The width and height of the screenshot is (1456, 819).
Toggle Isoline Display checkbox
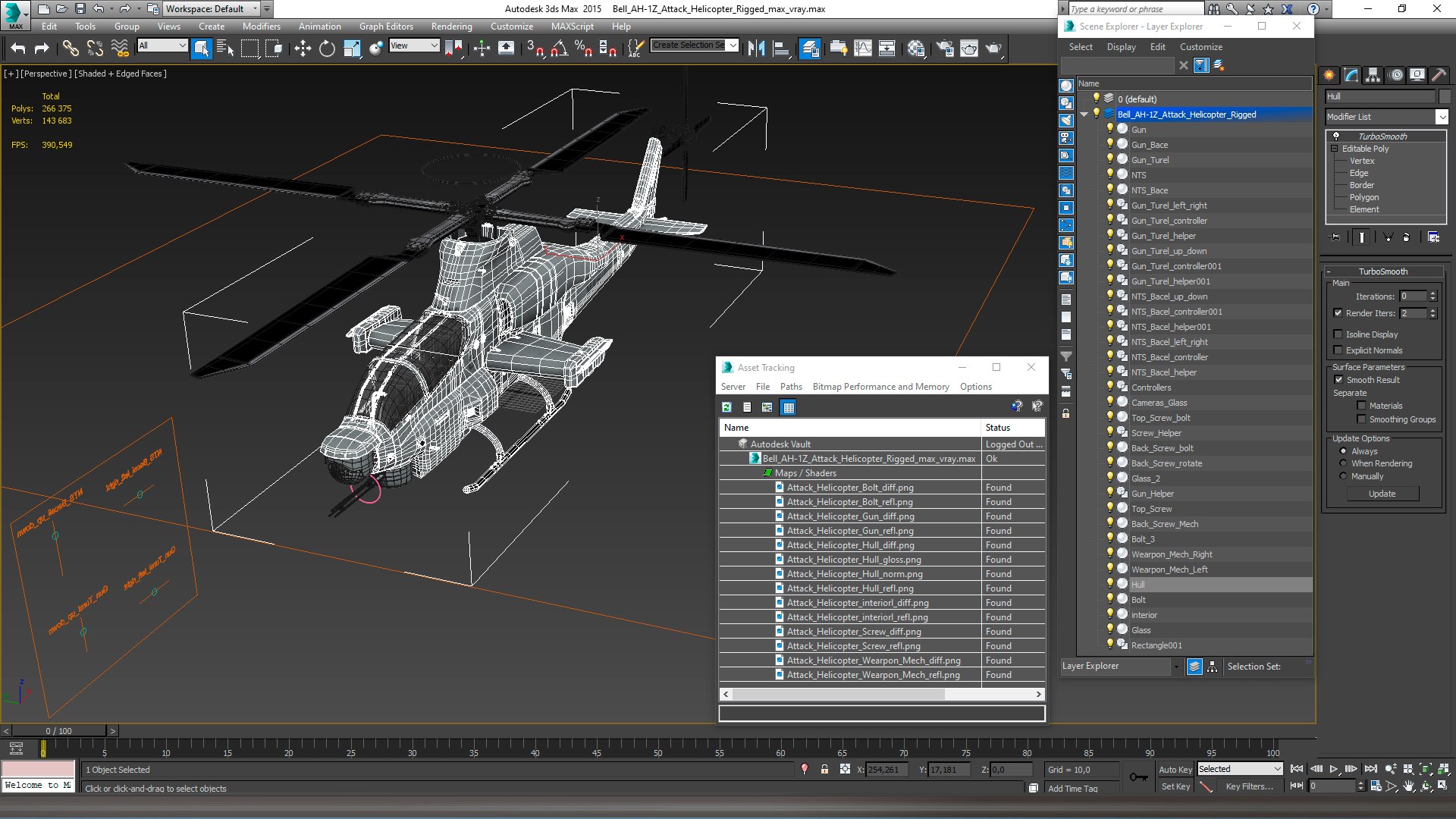(1338, 334)
